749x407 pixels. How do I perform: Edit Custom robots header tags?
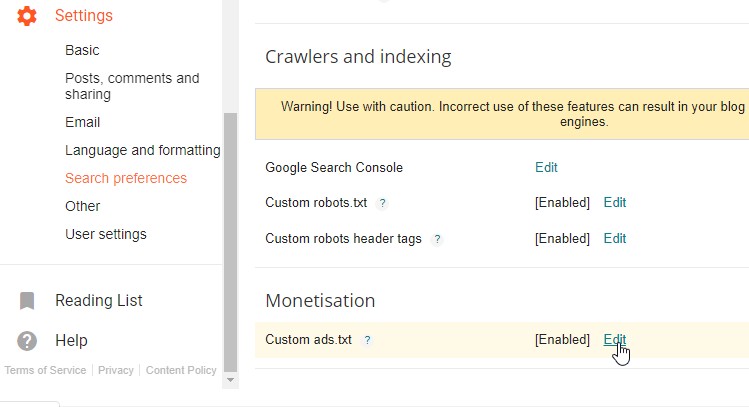pos(614,238)
